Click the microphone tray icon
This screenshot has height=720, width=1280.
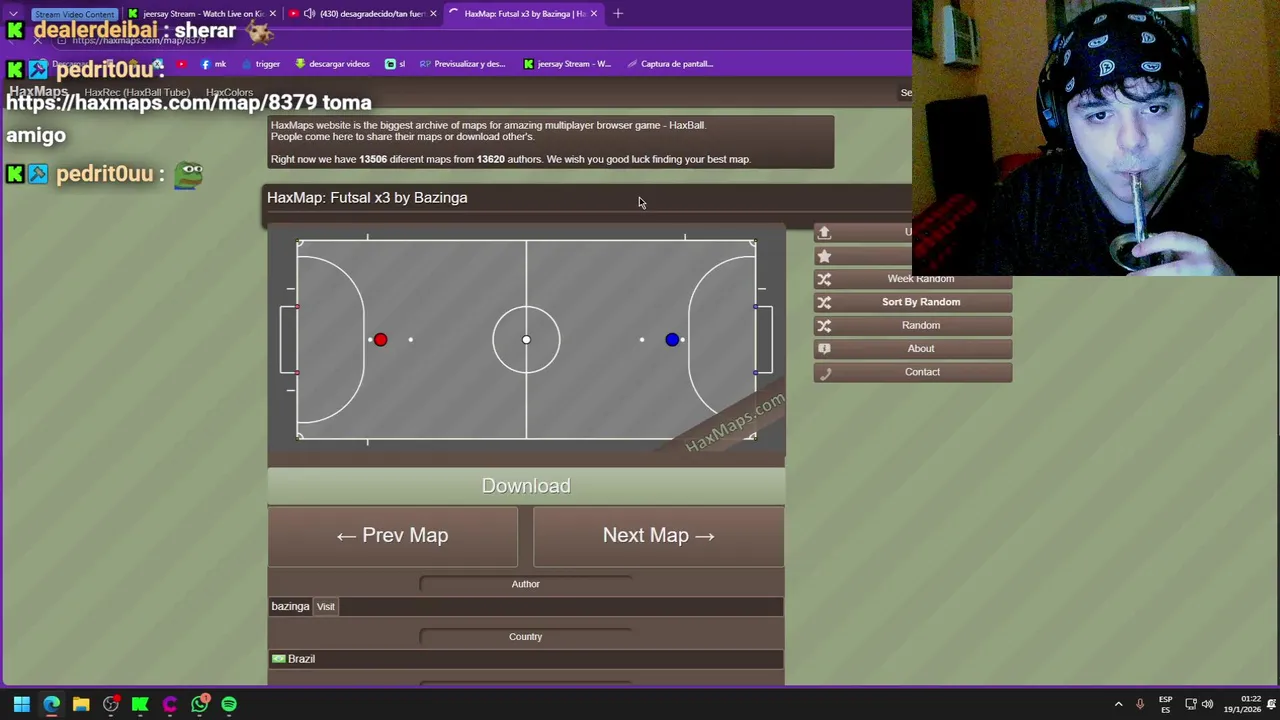click(x=1140, y=704)
